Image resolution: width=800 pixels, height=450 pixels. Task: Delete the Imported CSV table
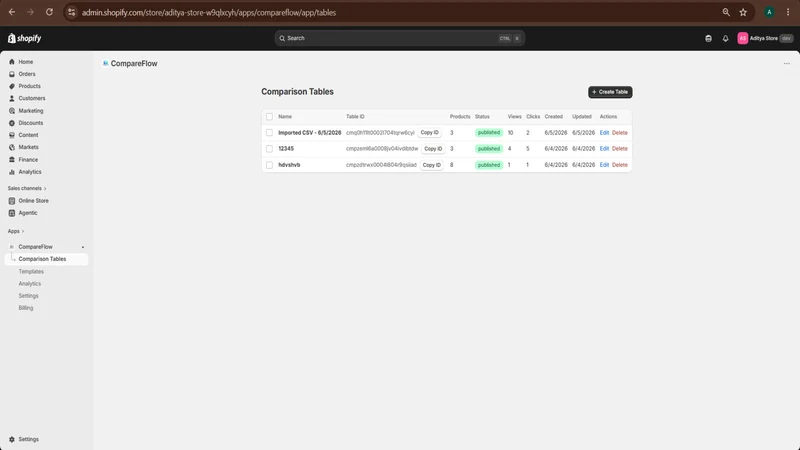click(620, 133)
